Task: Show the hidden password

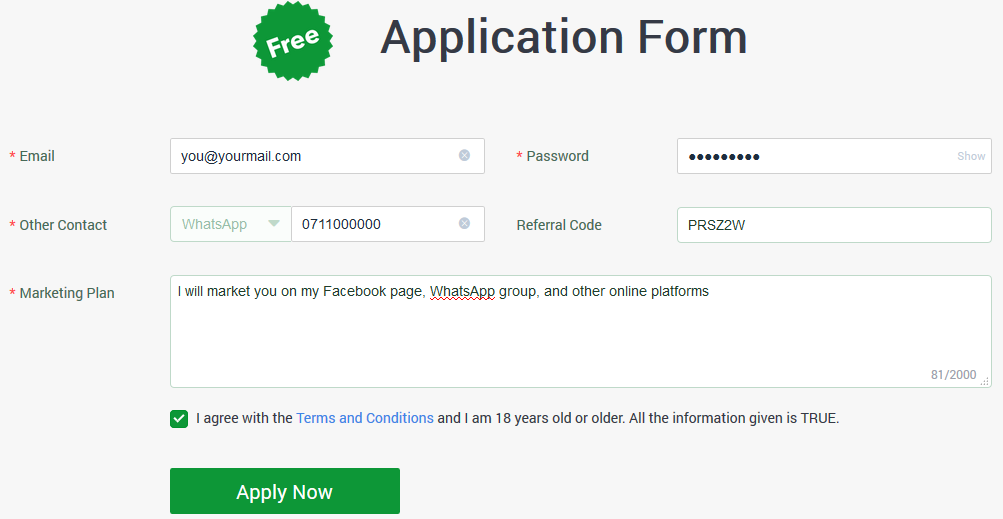Action: tap(971, 156)
